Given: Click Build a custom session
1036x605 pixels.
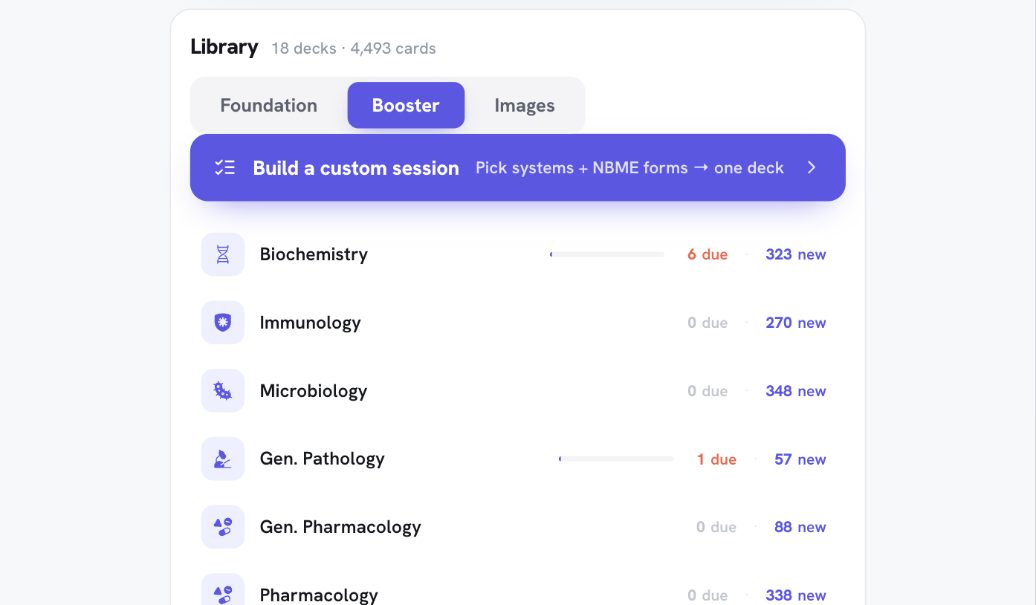Looking at the screenshot, I should click(x=518, y=168).
